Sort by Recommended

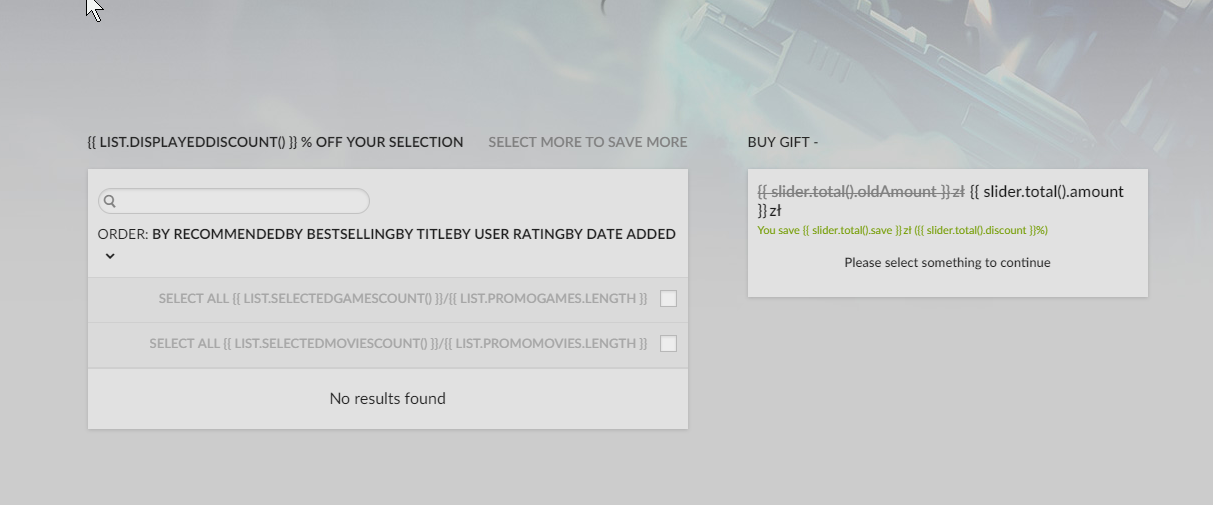(x=218, y=234)
